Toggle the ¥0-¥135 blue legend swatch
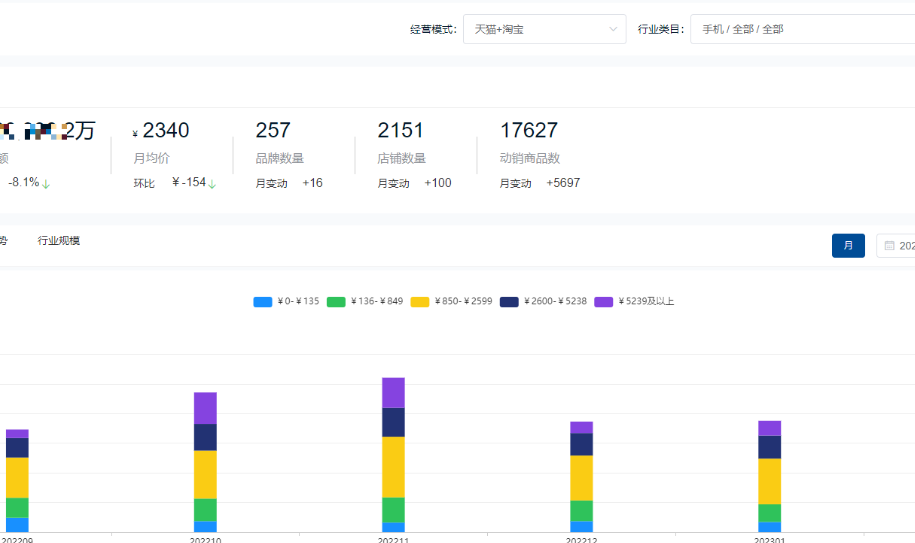 click(x=263, y=302)
